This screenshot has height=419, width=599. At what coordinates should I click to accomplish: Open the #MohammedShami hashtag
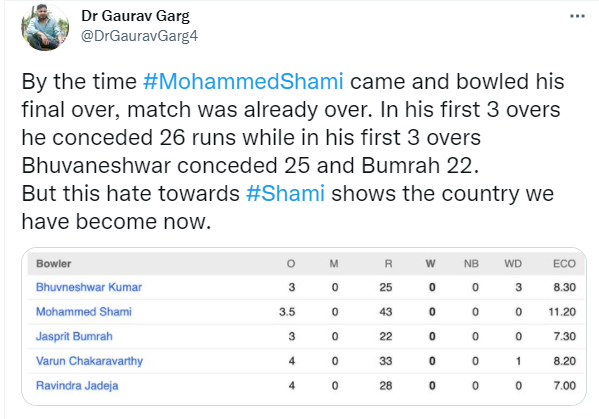coord(243,81)
